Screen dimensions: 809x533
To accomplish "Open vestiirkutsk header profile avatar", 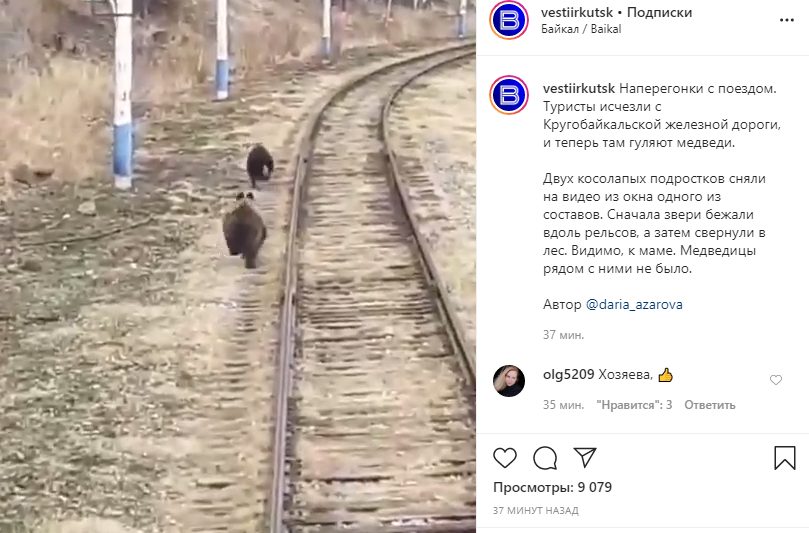I will click(x=509, y=20).
